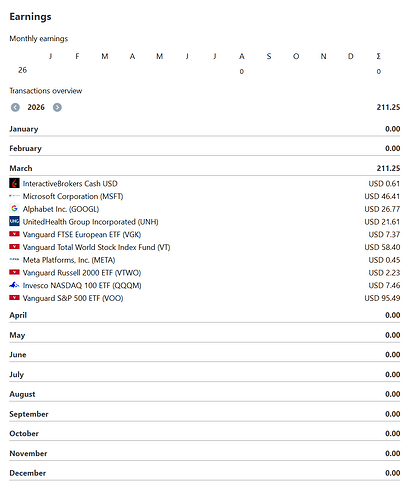Go to next year arrow beside 2026
This screenshot has width=418, height=499.
point(57,107)
